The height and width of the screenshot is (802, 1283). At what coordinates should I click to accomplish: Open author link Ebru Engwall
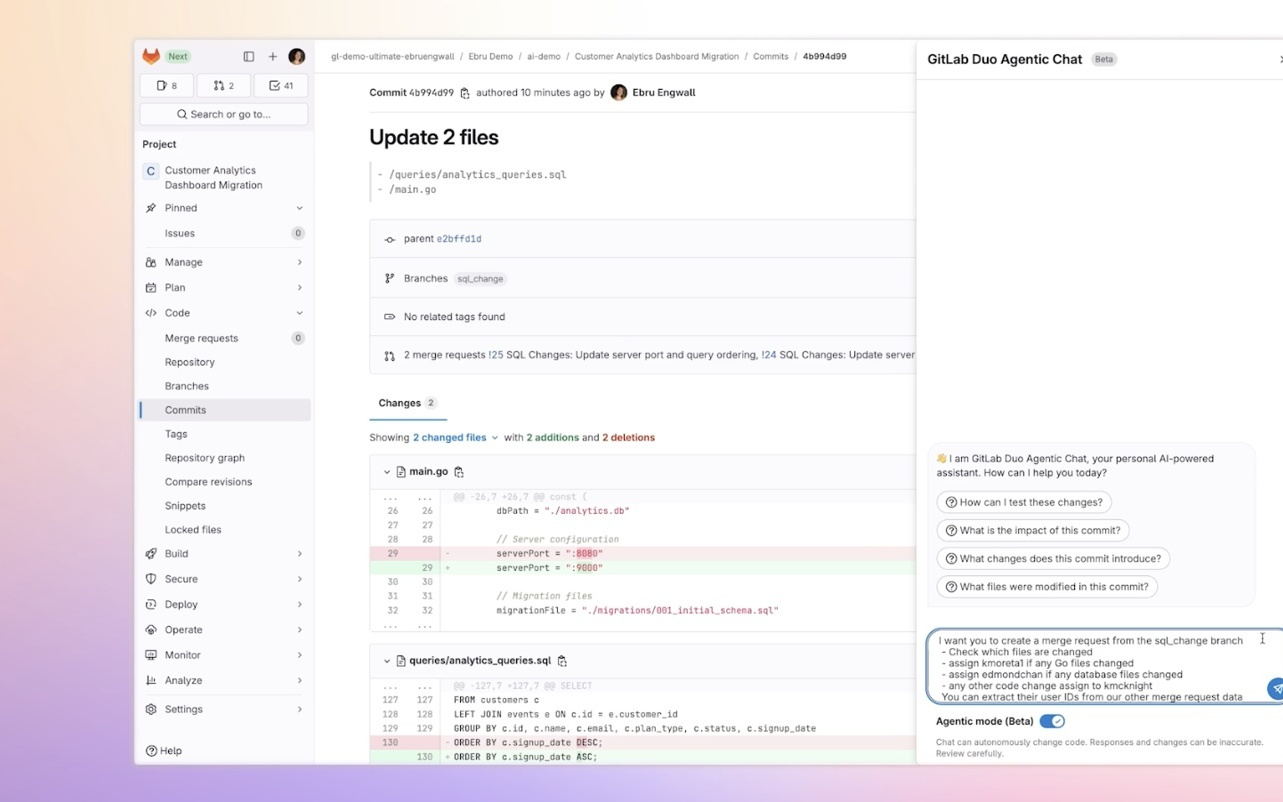point(664,92)
